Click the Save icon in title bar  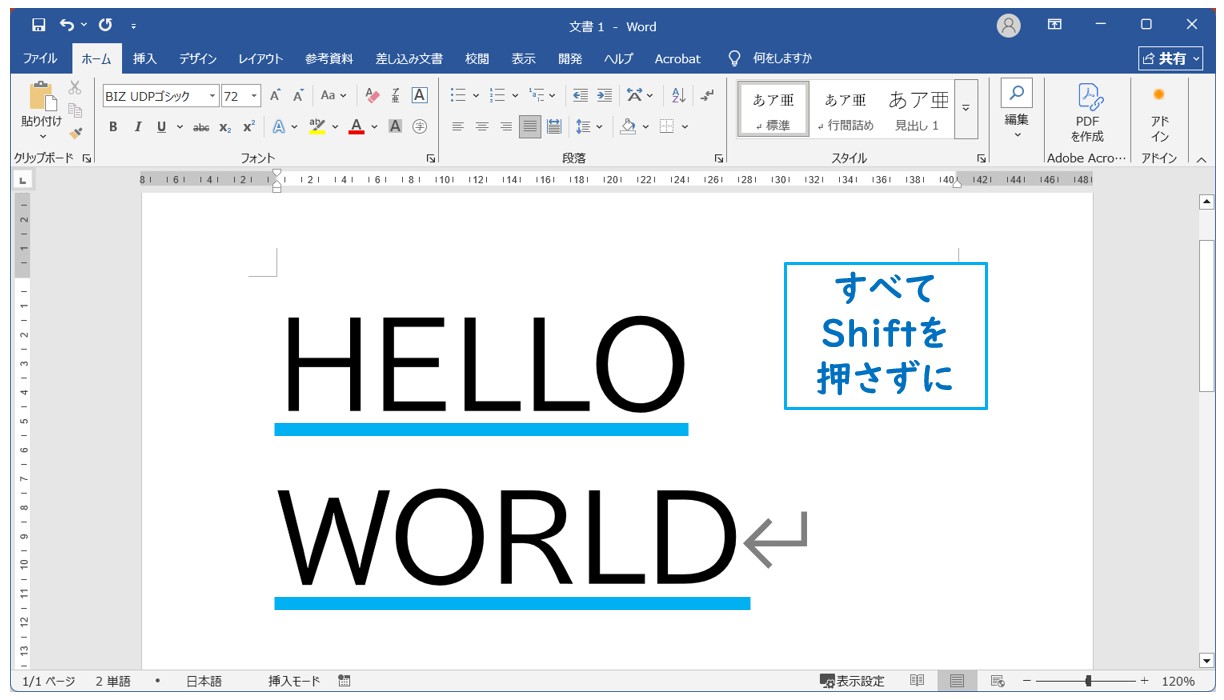39,25
